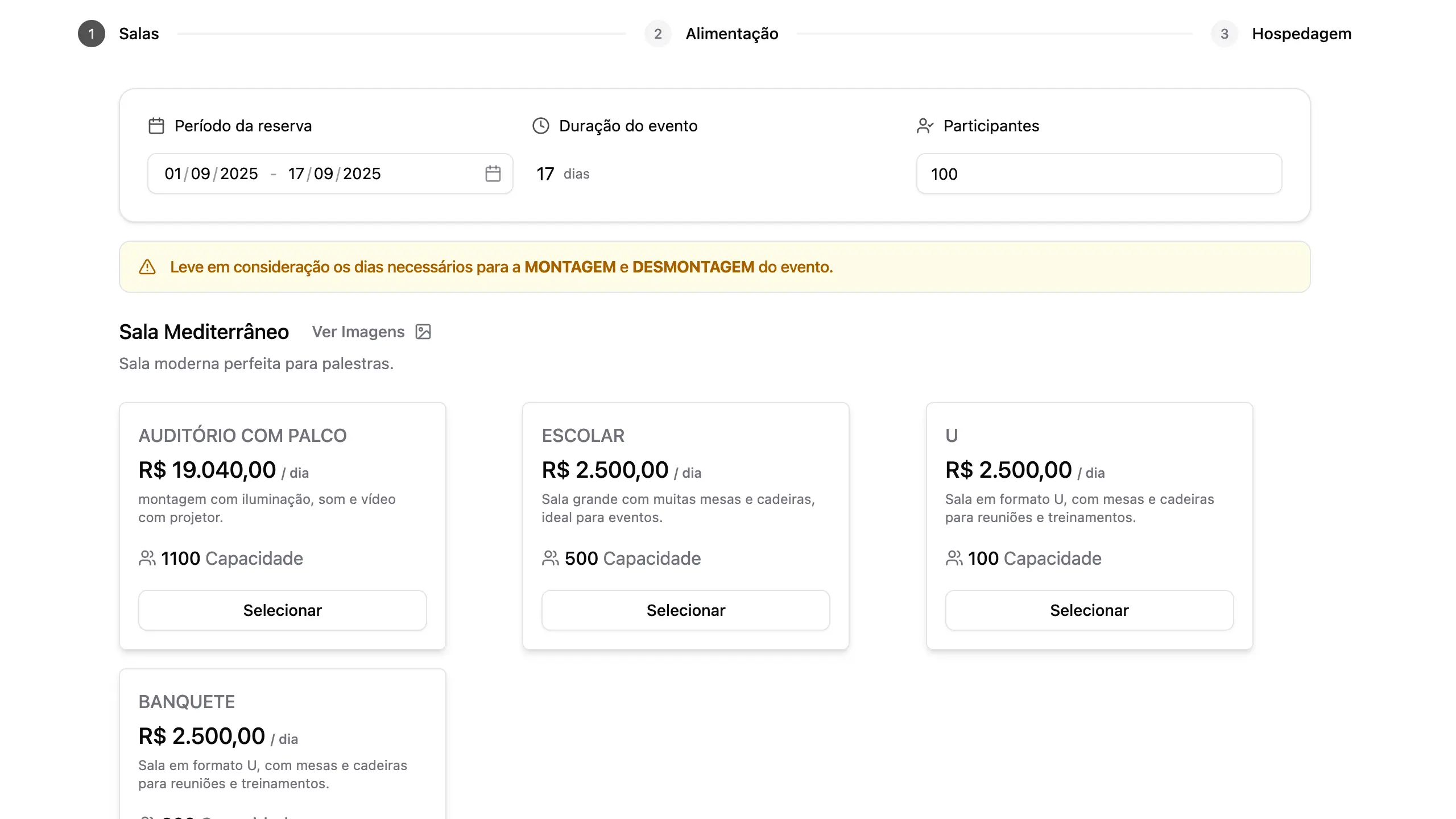Click the warning triangle icon in yellow banner
The height and width of the screenshot is (819, 1456).
[147, 267]
